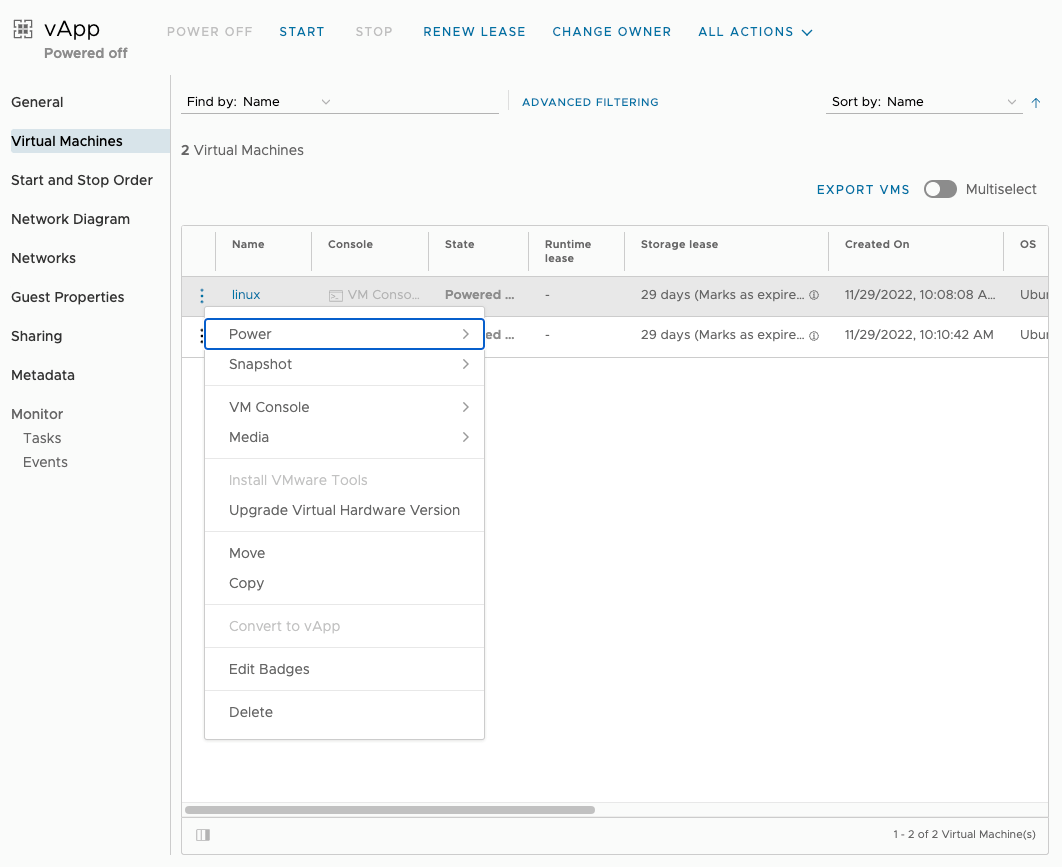Click the sort ascending arrow icon
This screenshot has height=867, width=1062.
click(1036, 102)
